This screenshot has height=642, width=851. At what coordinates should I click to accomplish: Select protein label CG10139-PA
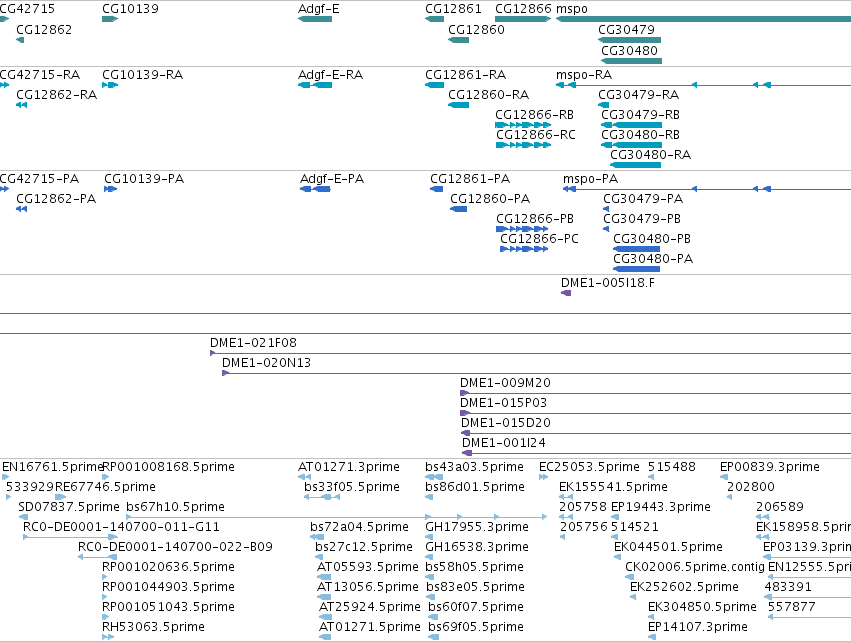tap(144, 179)
